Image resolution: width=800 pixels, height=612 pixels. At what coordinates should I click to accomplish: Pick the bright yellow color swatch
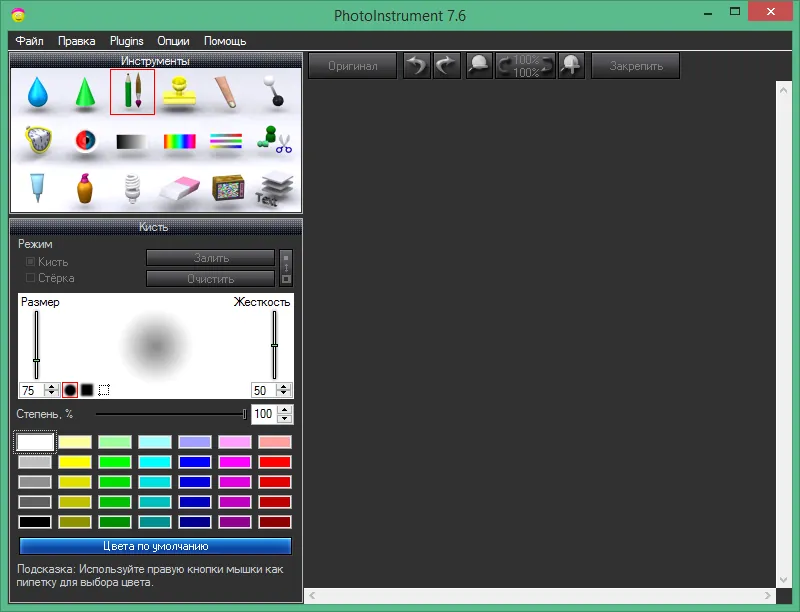(x=75, y=462)
